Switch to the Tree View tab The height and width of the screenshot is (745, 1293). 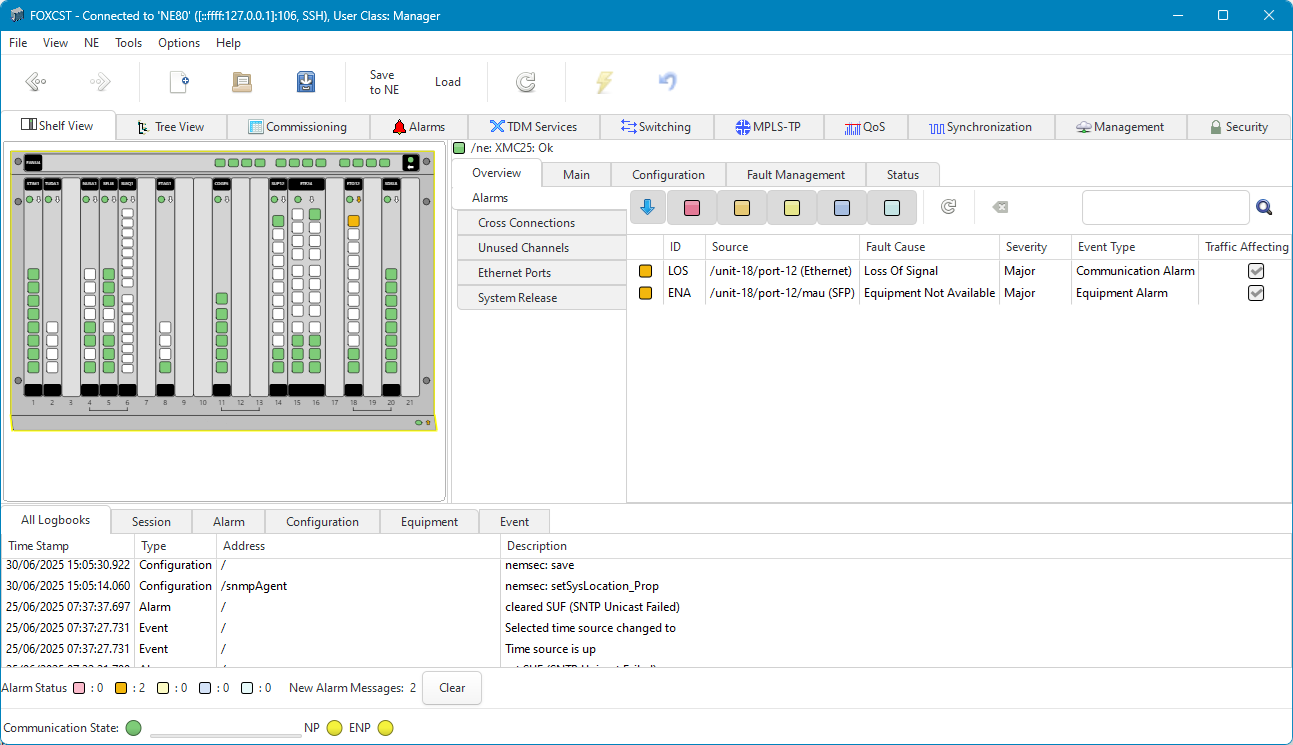click(171, 127)
